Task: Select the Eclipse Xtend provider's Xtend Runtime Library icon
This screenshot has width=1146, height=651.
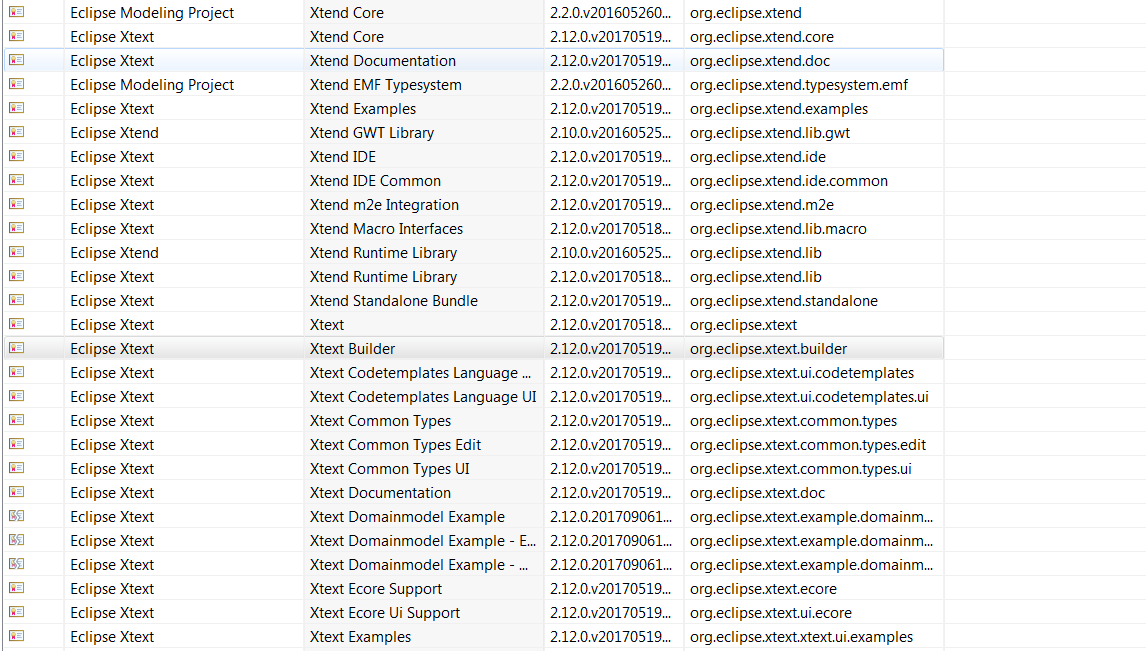Action: 16,252
